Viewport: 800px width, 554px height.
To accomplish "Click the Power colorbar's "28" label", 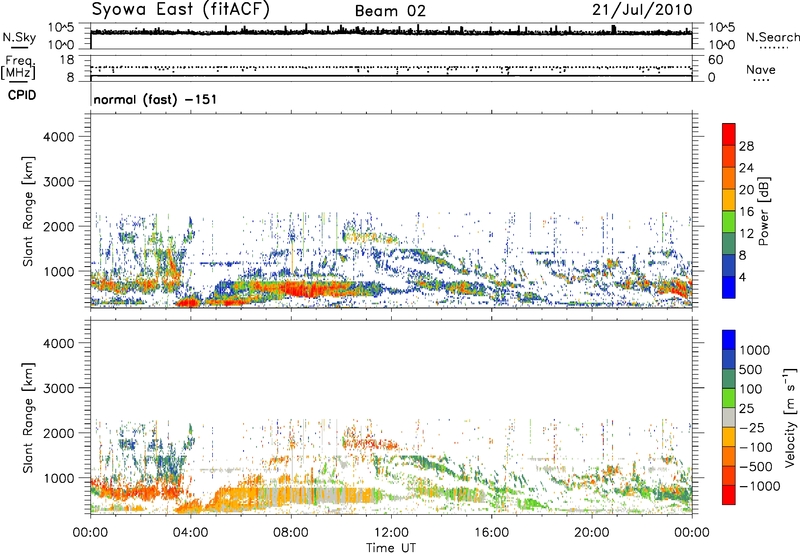I will (x=746, y=146).
